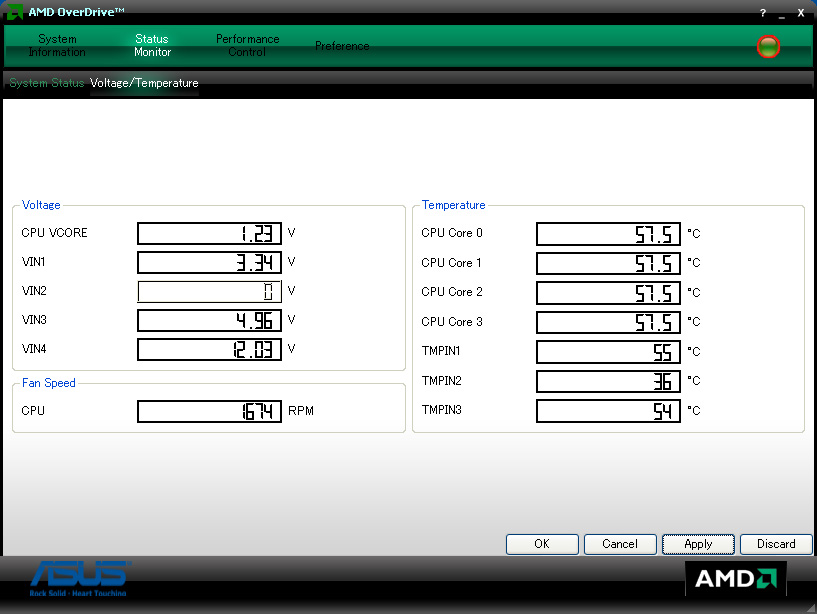Click the AMD OverDrive title bar icon
Screen dimensions: 817x614
(x=14, y=11)
